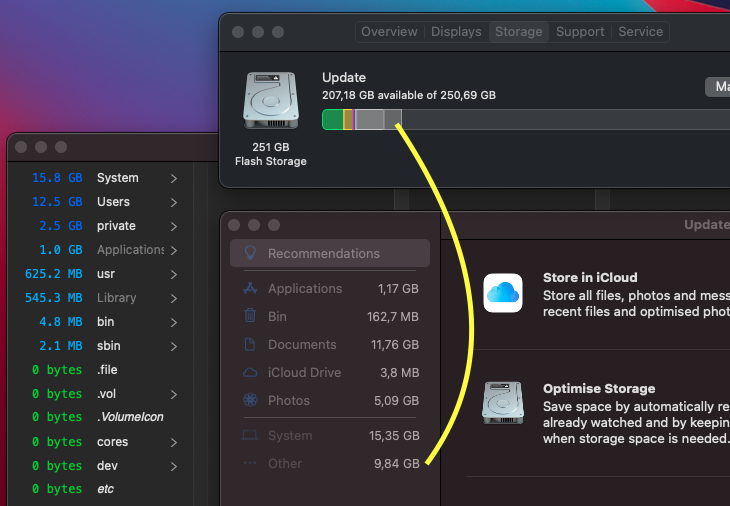The height and width of the screenshot is (506, 730).
Task: Click the 'System' 15,35 GB sidebar row
Action: 330,436
